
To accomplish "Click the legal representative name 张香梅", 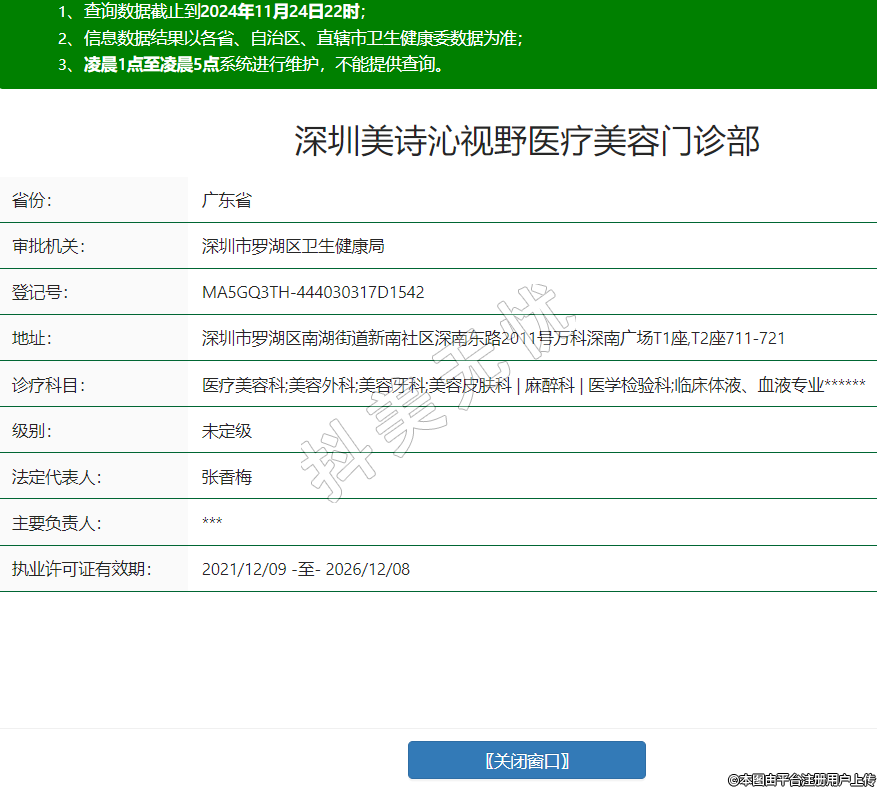I will [226, 477].
